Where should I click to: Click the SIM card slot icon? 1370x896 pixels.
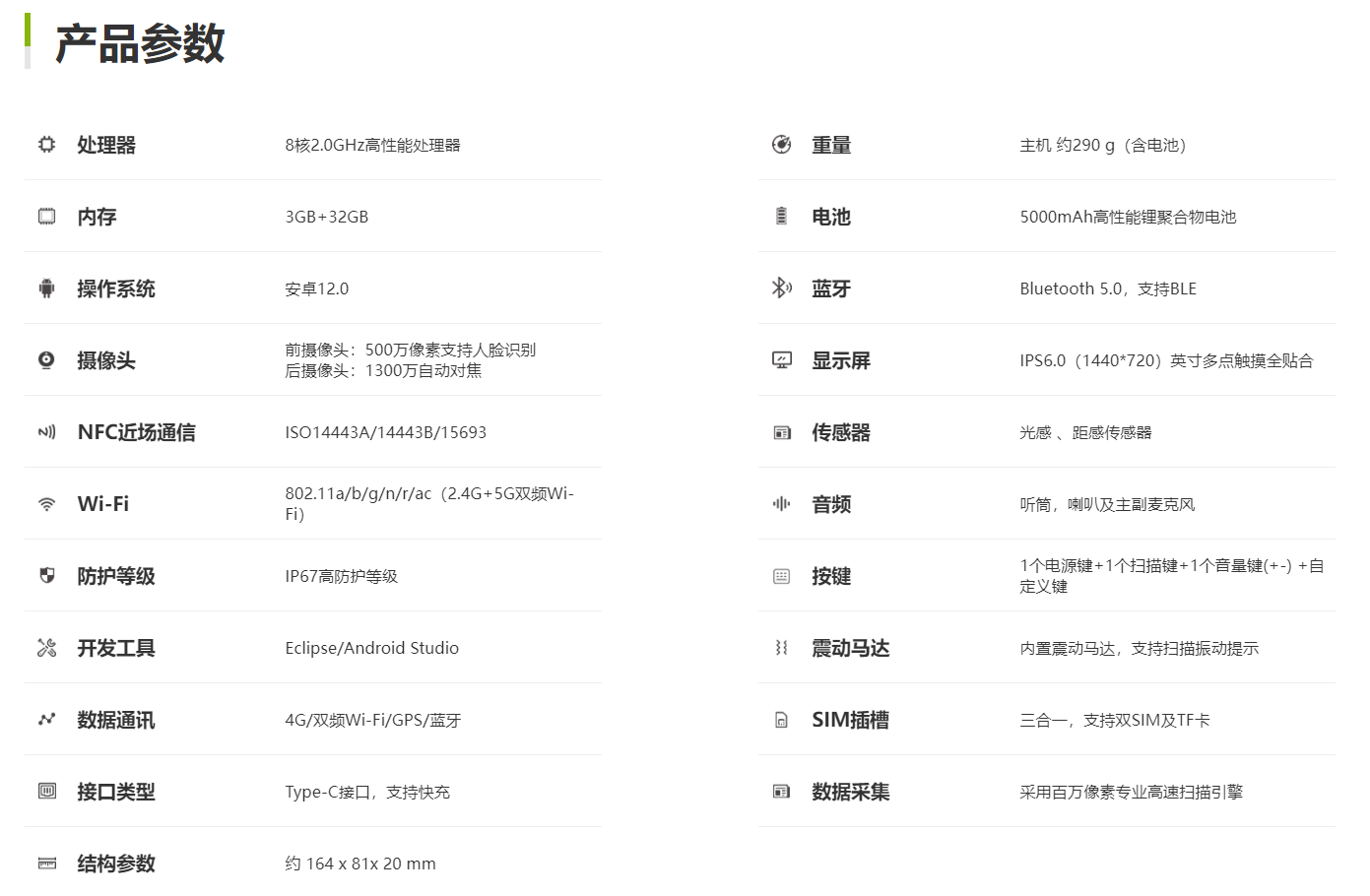pyautogui.click(x=781, y=720)
